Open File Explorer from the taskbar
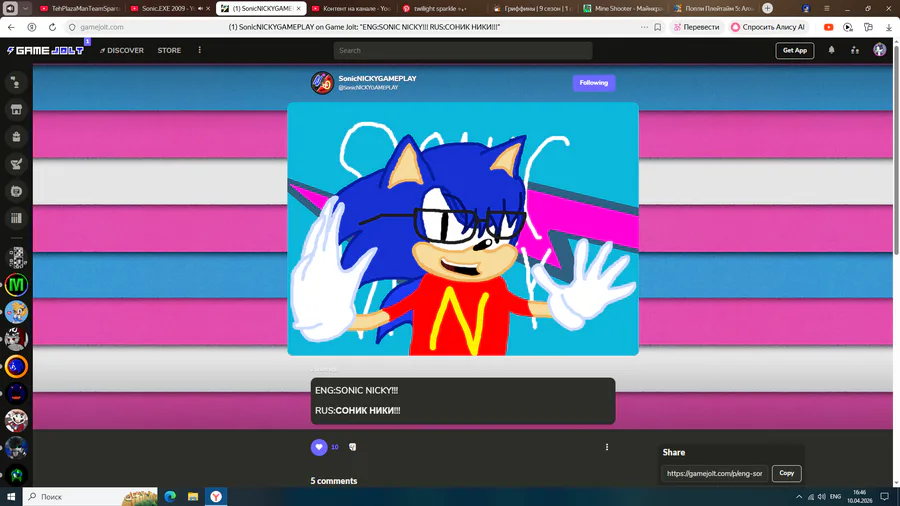Image resolution: width=900 pixels, height=506 pixels. (193, 497)
